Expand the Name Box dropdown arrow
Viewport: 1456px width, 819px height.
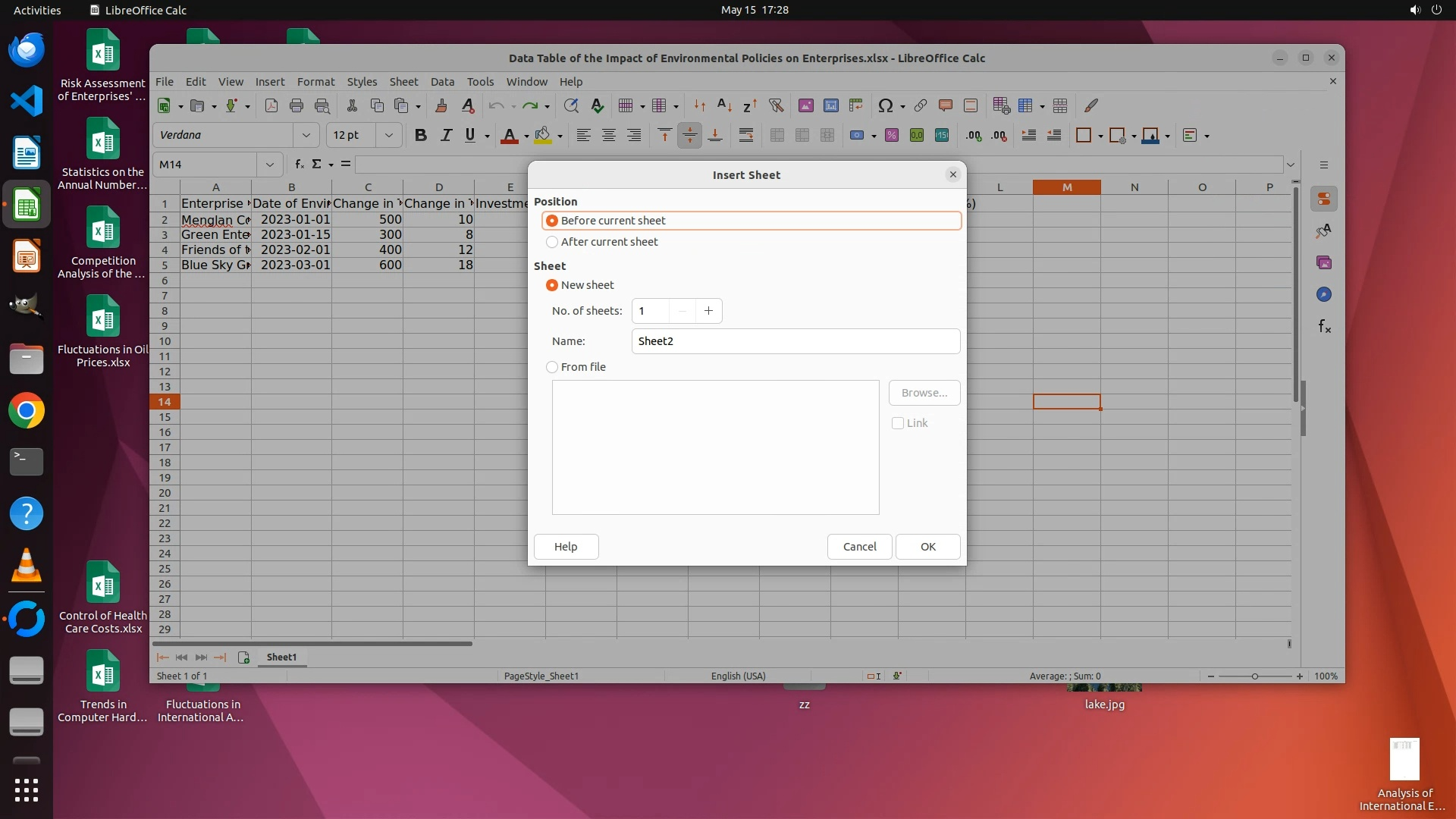click(x=269, y=165)
